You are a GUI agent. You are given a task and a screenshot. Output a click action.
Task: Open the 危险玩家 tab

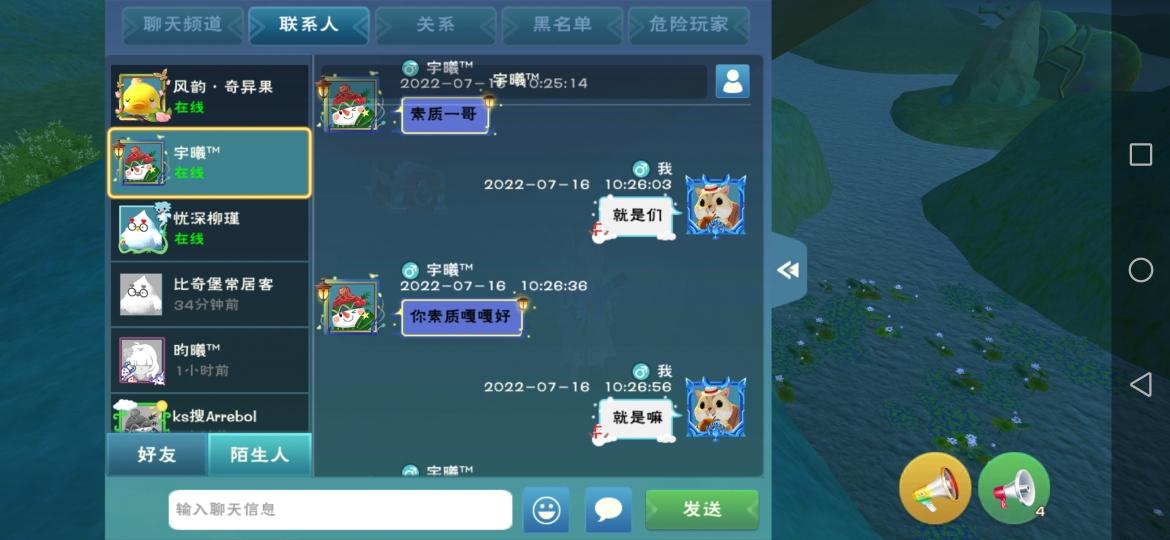tap(688, 25)
